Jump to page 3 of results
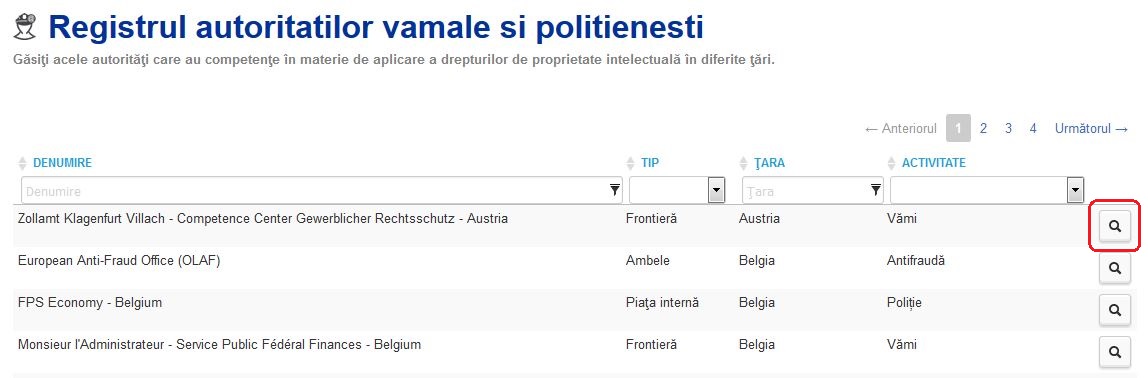The height and width of the screenshot is (378, 1148). (1008, 128)
